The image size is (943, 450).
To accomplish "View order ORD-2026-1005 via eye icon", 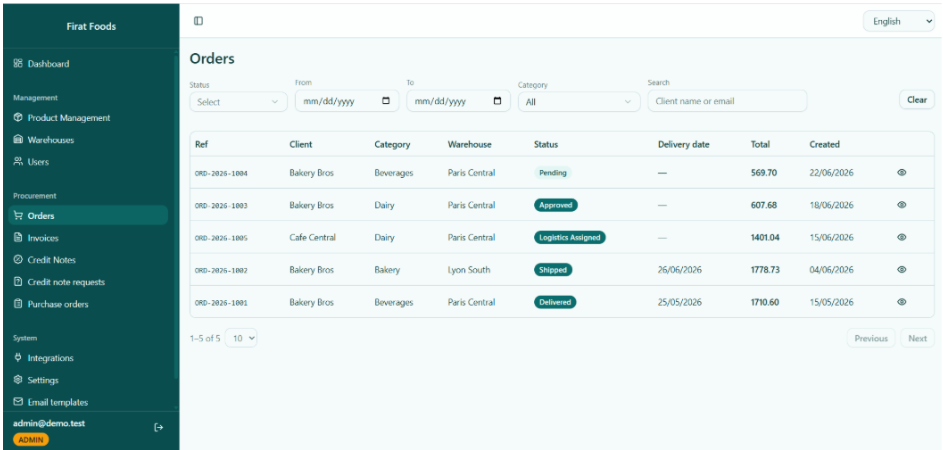I will (x=902, y=237).
